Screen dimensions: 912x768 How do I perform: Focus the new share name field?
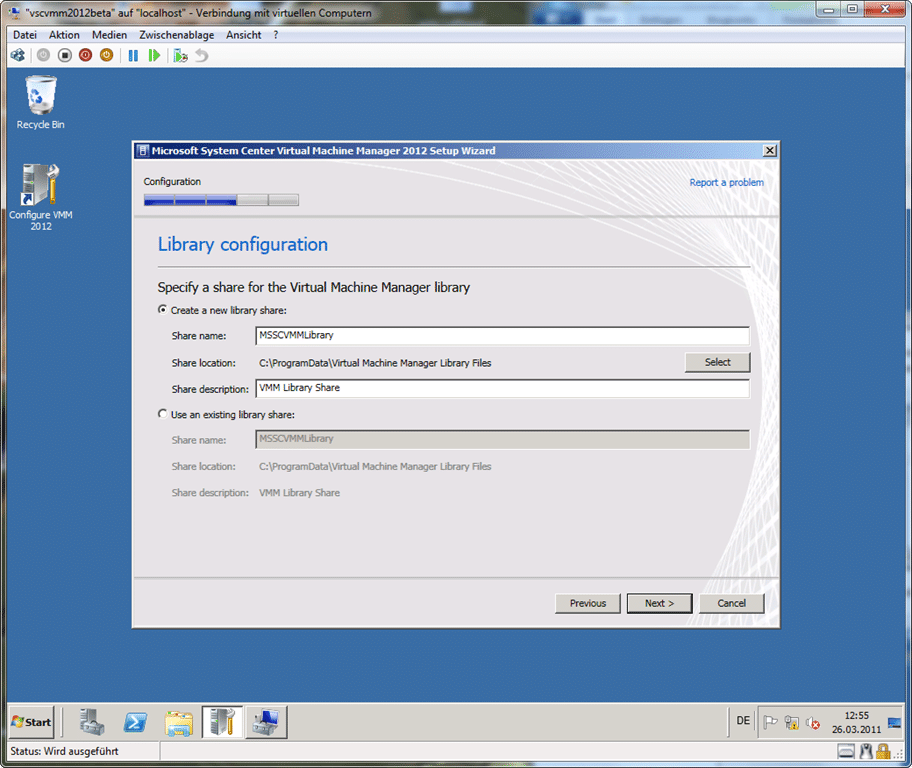[x=503, y=336]
